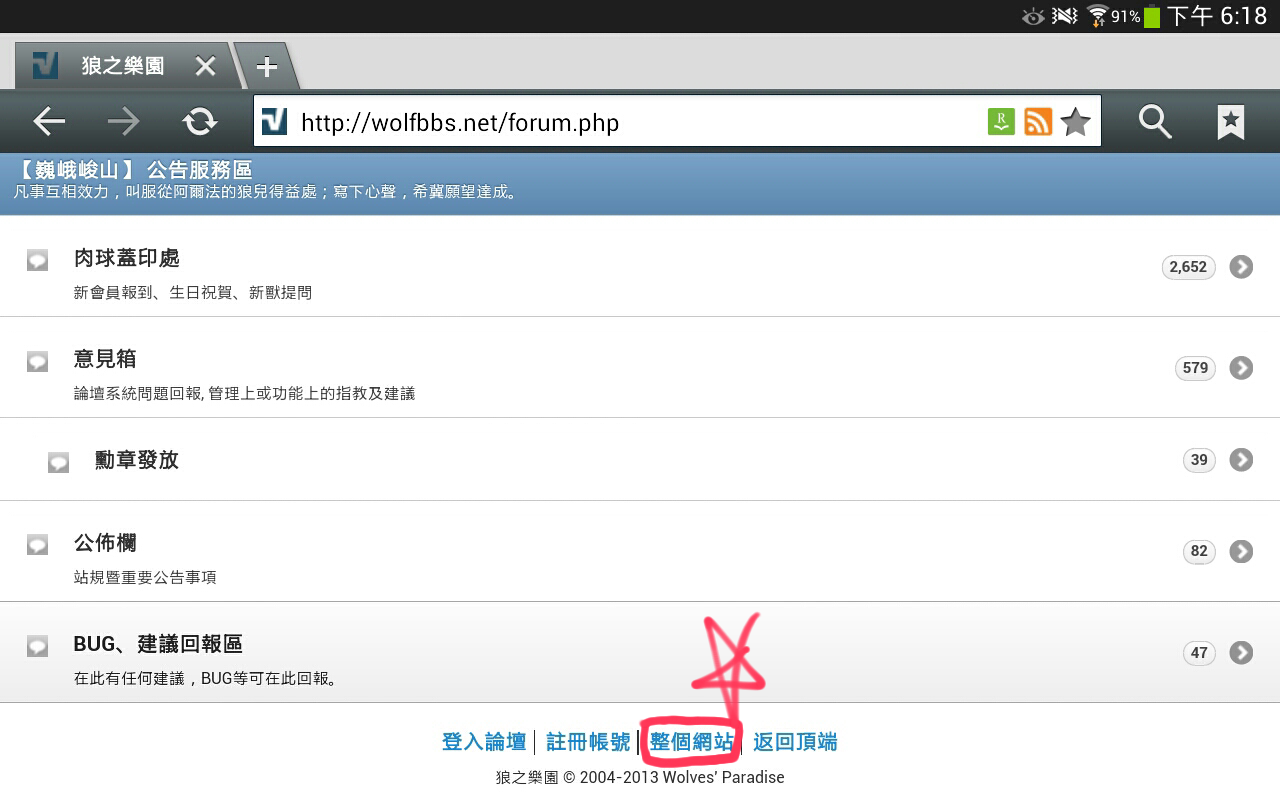Image resolution: width=1280 pixels, height=800 pixels.
Task: Open the bookmarks list icon
Action: click(x=1231, y=122)
